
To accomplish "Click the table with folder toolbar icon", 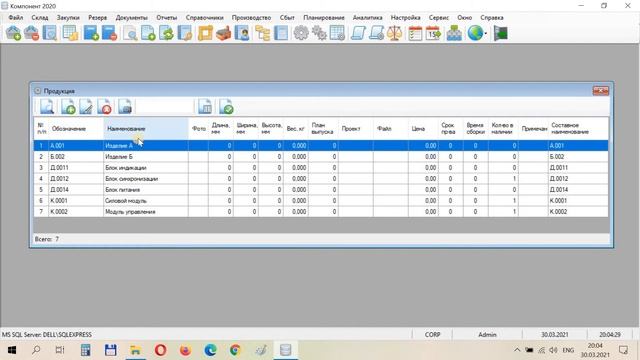I will tap(70, 33).
